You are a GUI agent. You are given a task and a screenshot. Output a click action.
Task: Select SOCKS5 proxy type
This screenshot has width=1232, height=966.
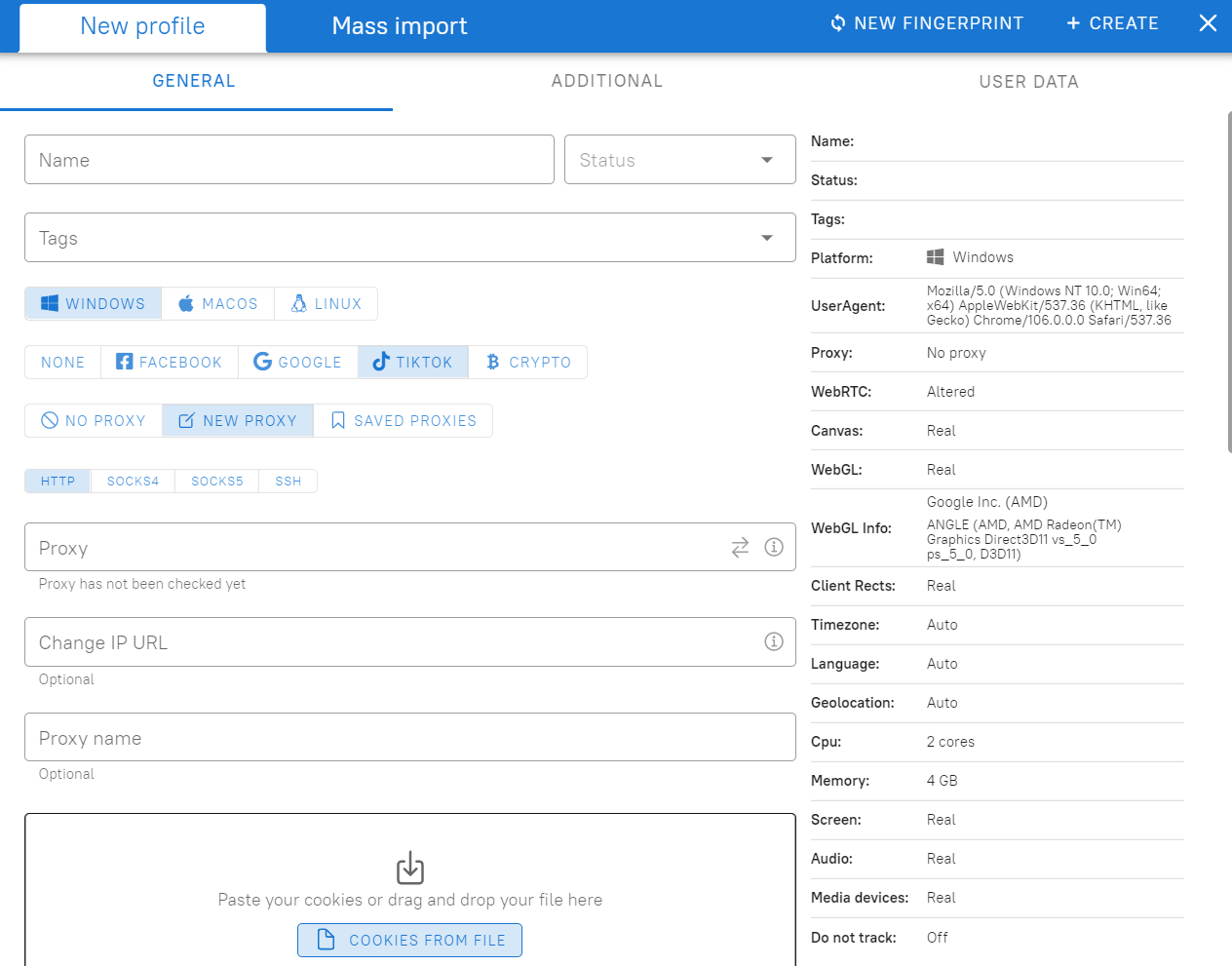click(x=217, y=482)
